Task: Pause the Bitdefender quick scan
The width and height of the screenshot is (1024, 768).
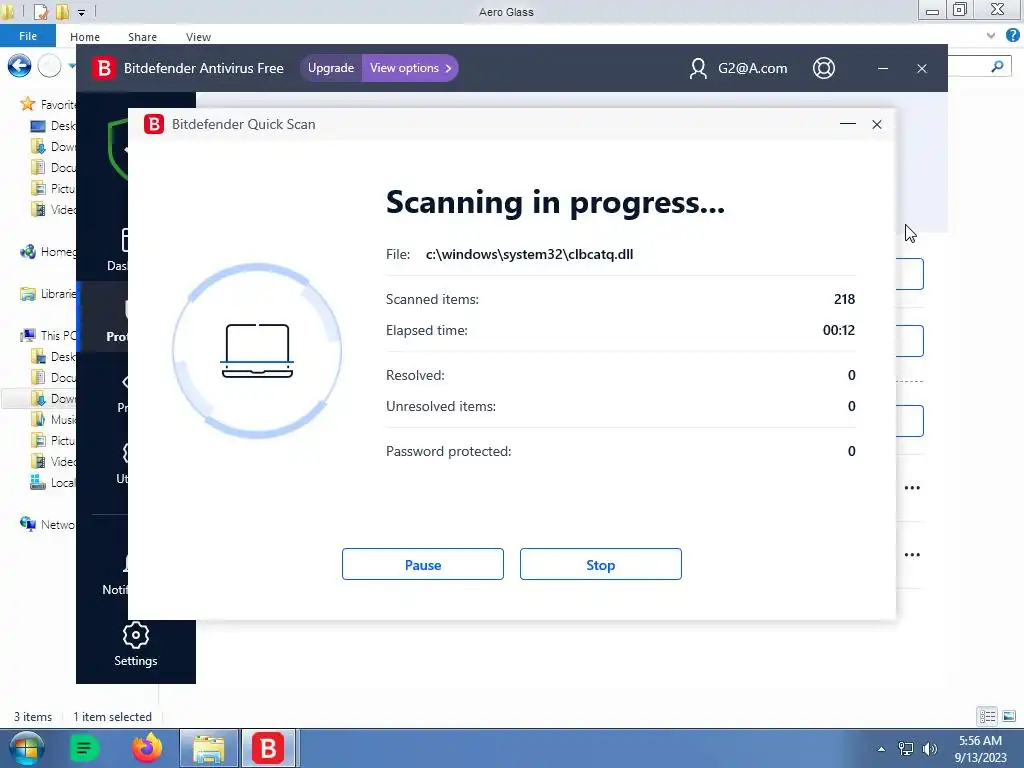Action: coord(423,564)
